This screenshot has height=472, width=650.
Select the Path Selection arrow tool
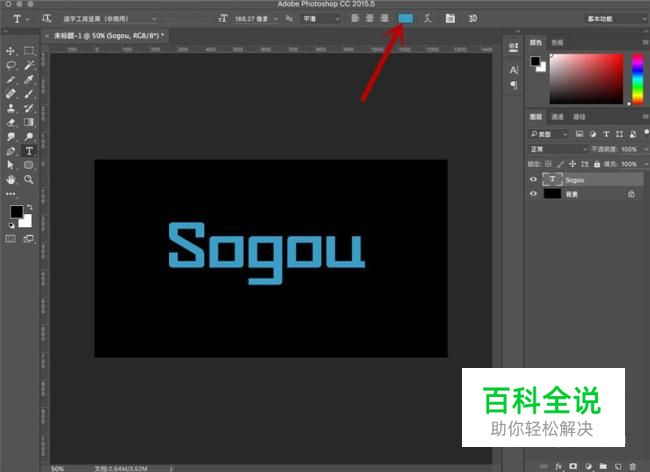(10, 165)
